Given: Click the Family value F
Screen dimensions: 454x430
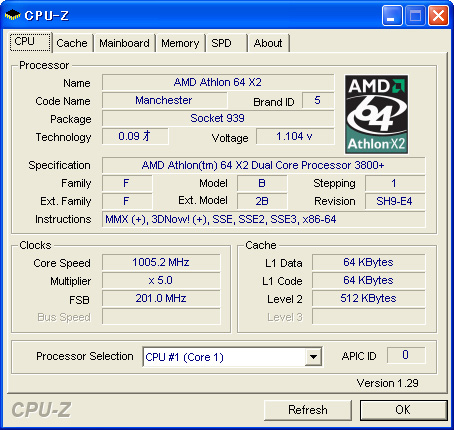Looking at the screenshot, I should click(127, 183).
